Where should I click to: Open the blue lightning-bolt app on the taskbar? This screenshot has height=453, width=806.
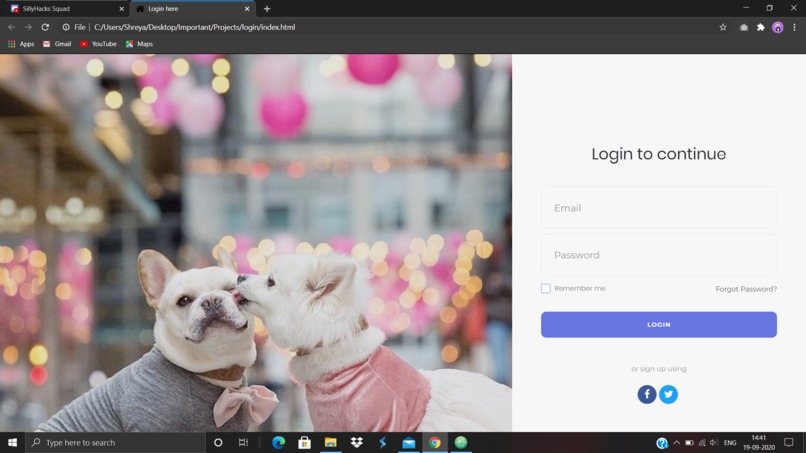382,442
